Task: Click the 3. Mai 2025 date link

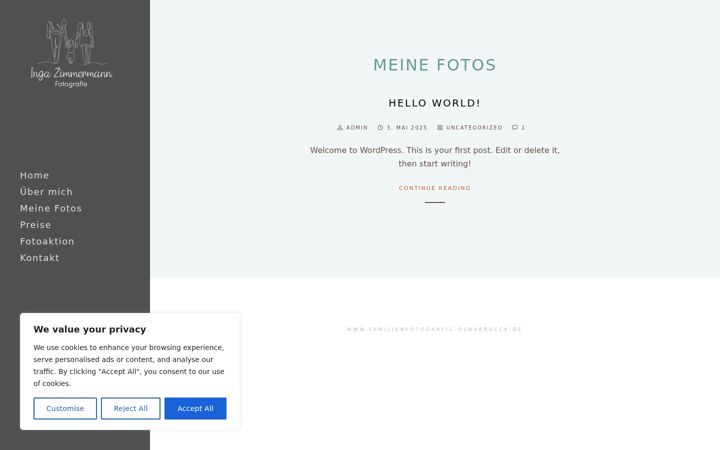Action: (x=407, y=128)
